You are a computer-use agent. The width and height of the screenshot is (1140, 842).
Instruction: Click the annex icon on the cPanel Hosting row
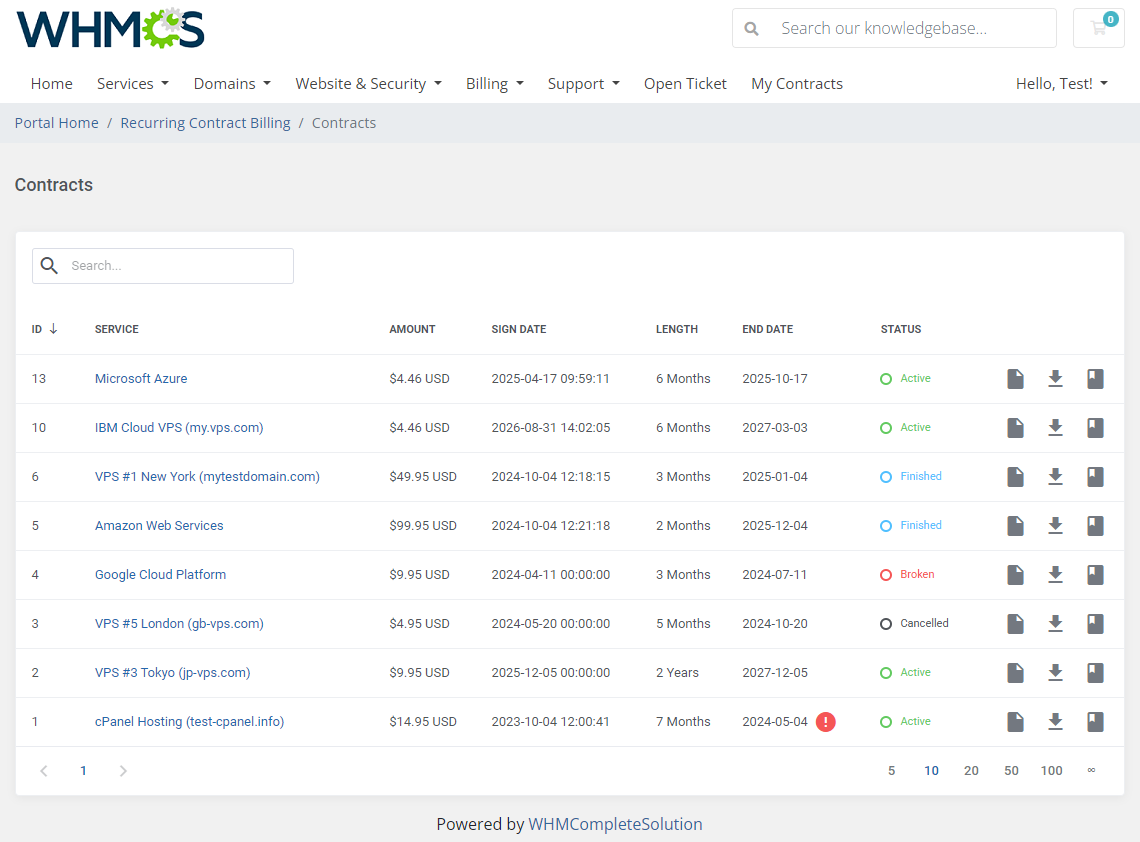1095,721
